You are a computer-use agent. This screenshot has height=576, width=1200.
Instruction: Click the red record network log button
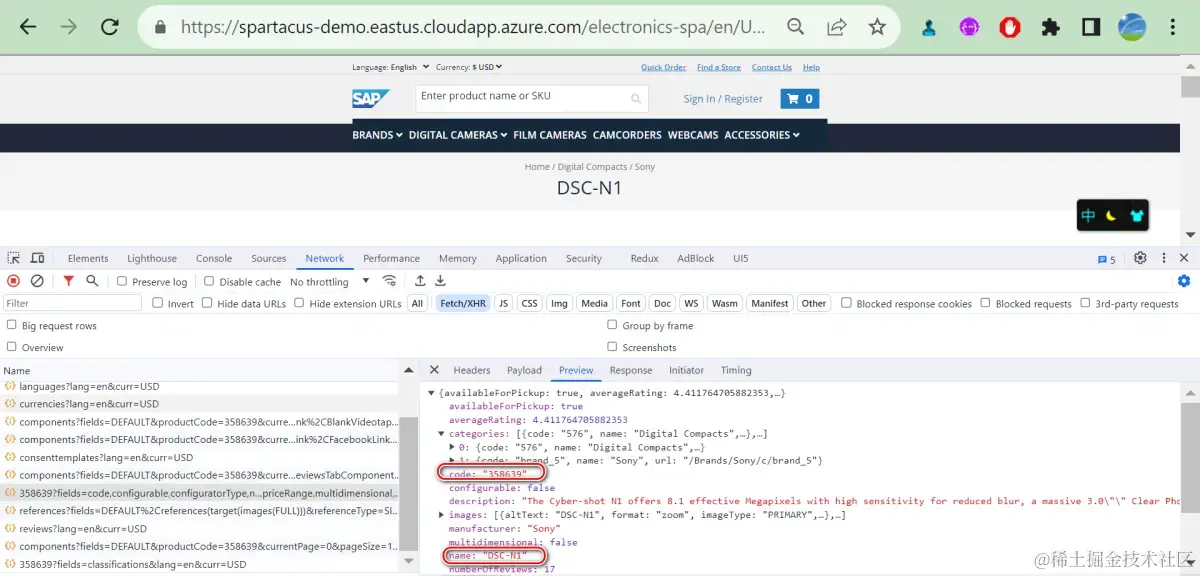click(x=14, y=281)
